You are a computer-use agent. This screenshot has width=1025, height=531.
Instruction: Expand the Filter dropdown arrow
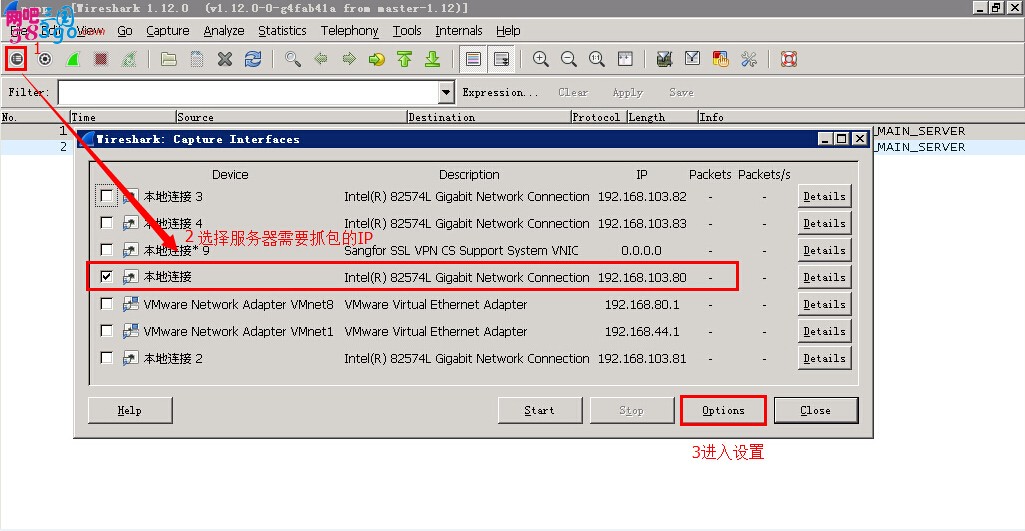click(x=446, y=92)
